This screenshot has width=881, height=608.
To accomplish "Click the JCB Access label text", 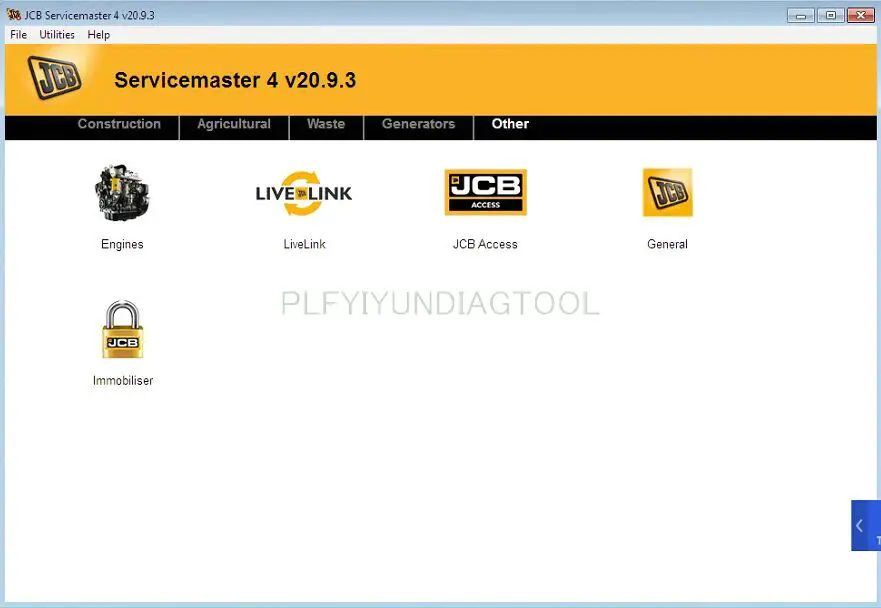I will click(485, 244).
